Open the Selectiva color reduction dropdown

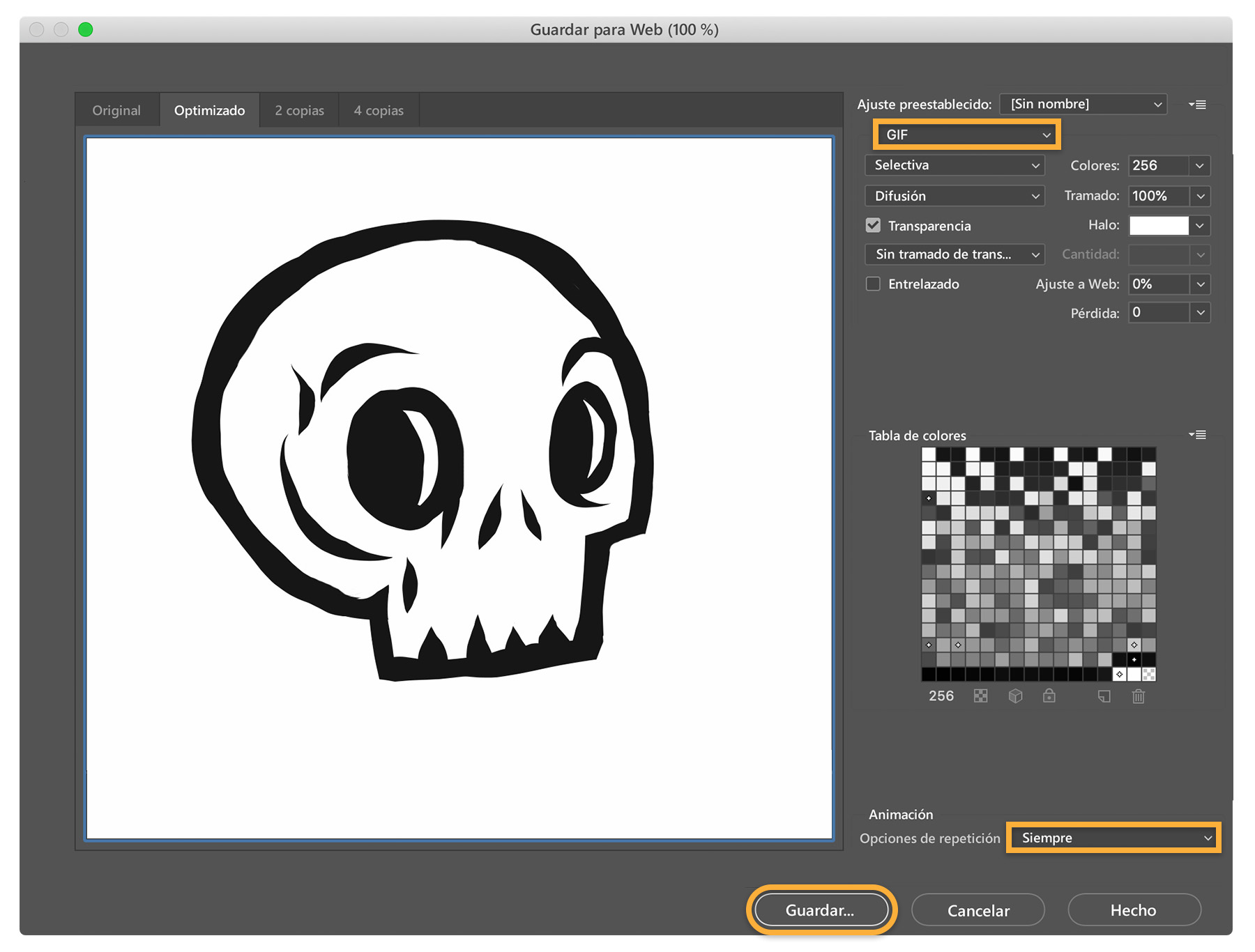[x=955, y=165]
